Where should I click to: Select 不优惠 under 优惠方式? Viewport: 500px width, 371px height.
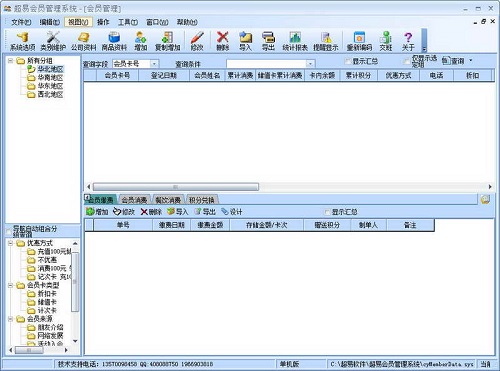[x=47, y=260]
